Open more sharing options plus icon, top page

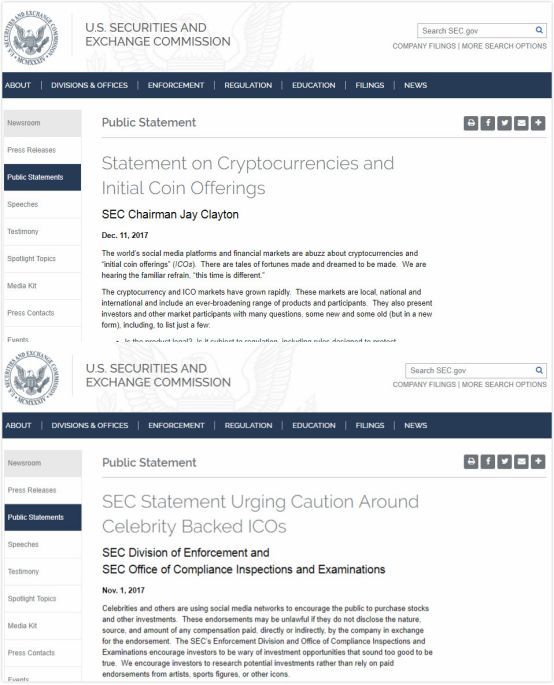pos(538,123)
